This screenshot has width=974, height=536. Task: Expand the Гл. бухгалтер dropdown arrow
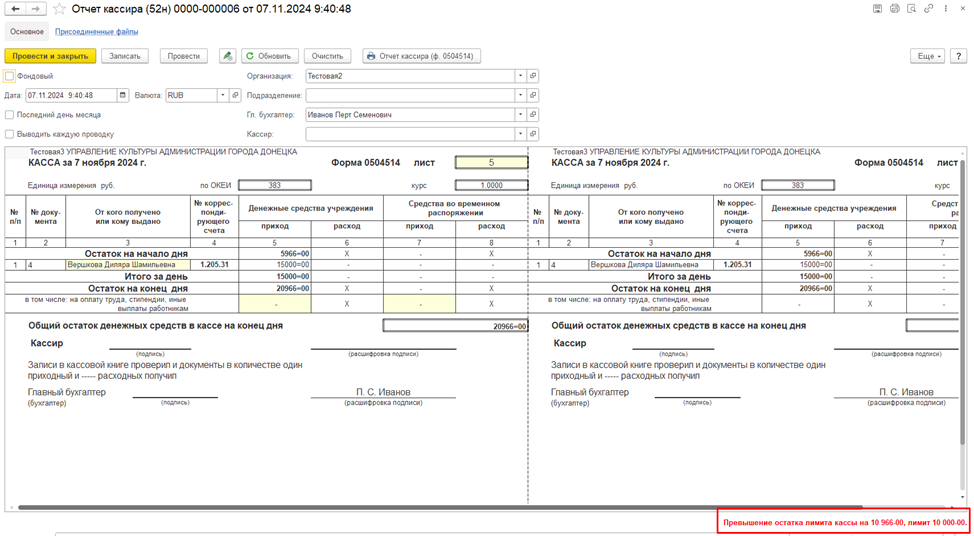click(x=521, y=115)
